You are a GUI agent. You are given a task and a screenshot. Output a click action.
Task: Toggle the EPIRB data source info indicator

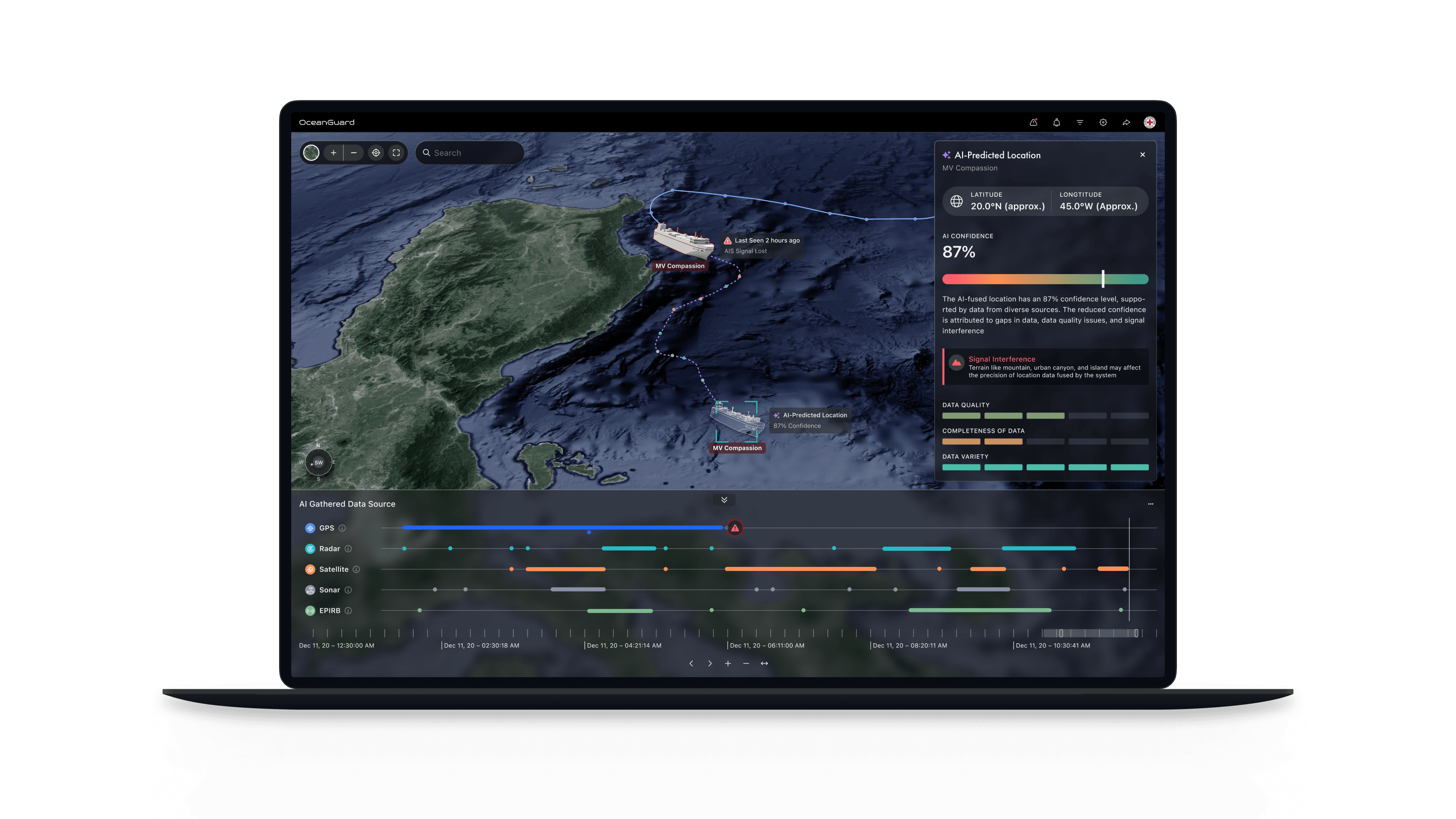tap(349, 610)
